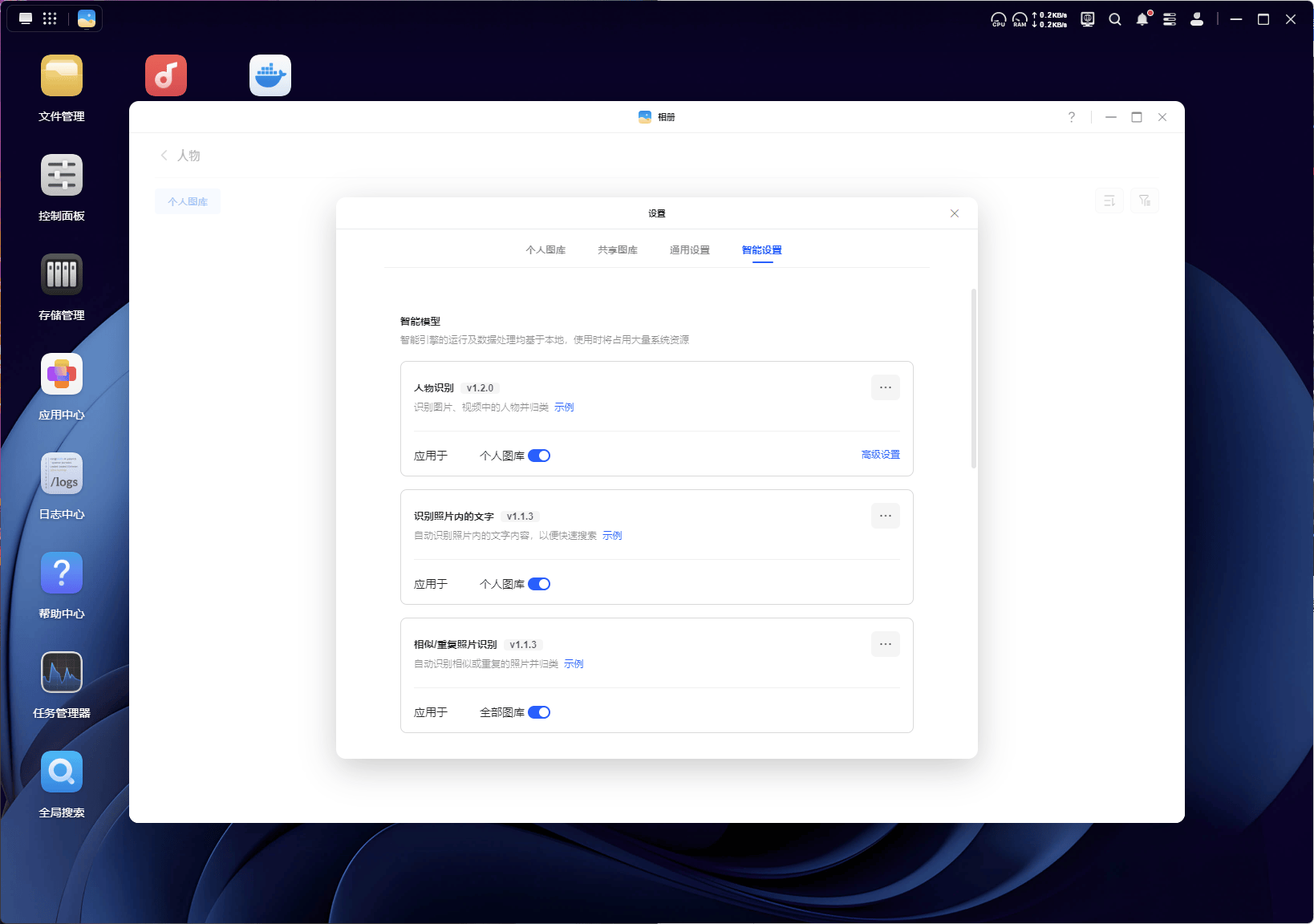This screenshot has width=1314, height=924.
Task: Open the global search magnifier in the taskbar
Action: click(x=1115, y=18)
